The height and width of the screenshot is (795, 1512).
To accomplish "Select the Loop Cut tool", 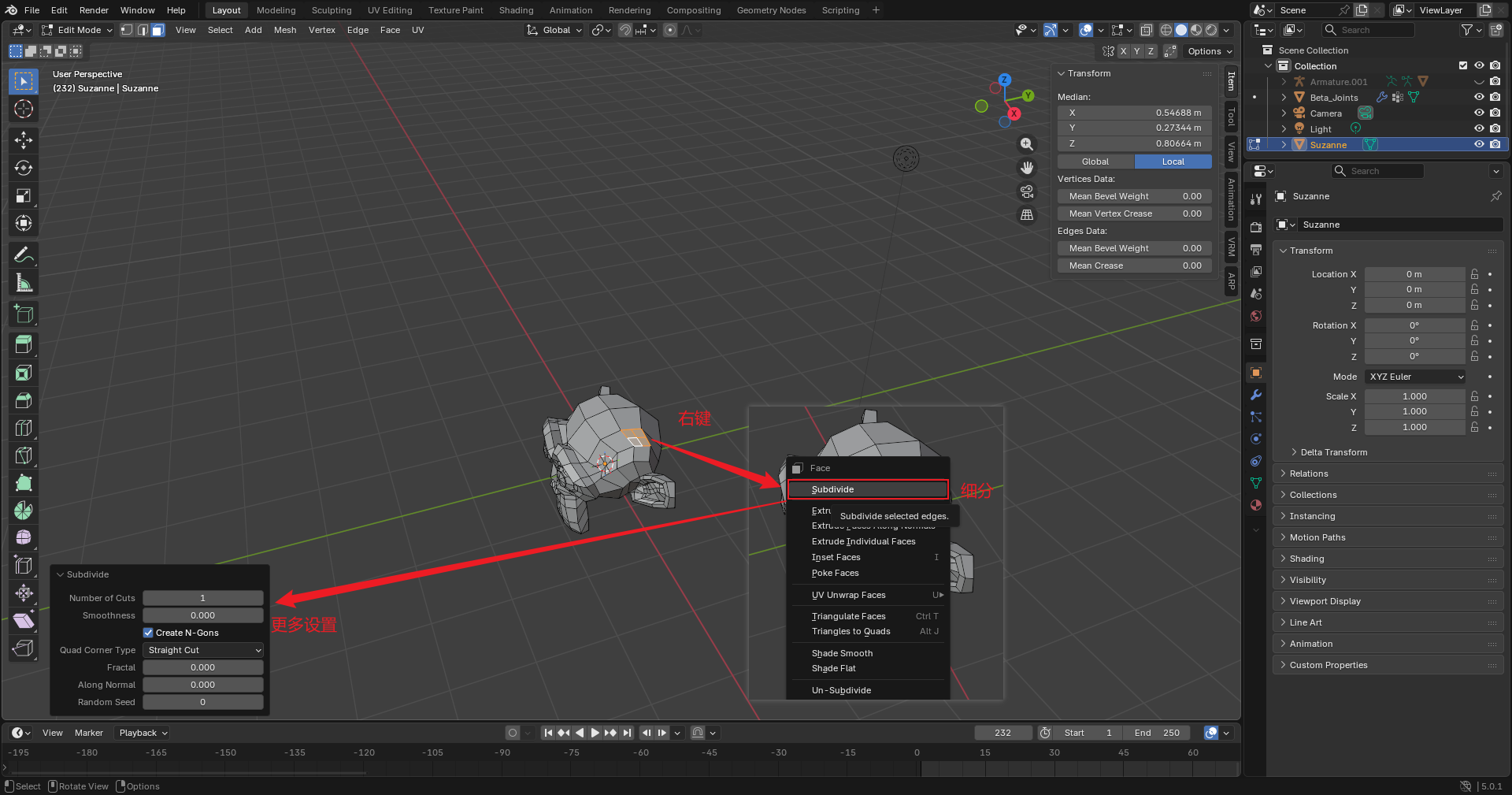I will coord(24,428).
